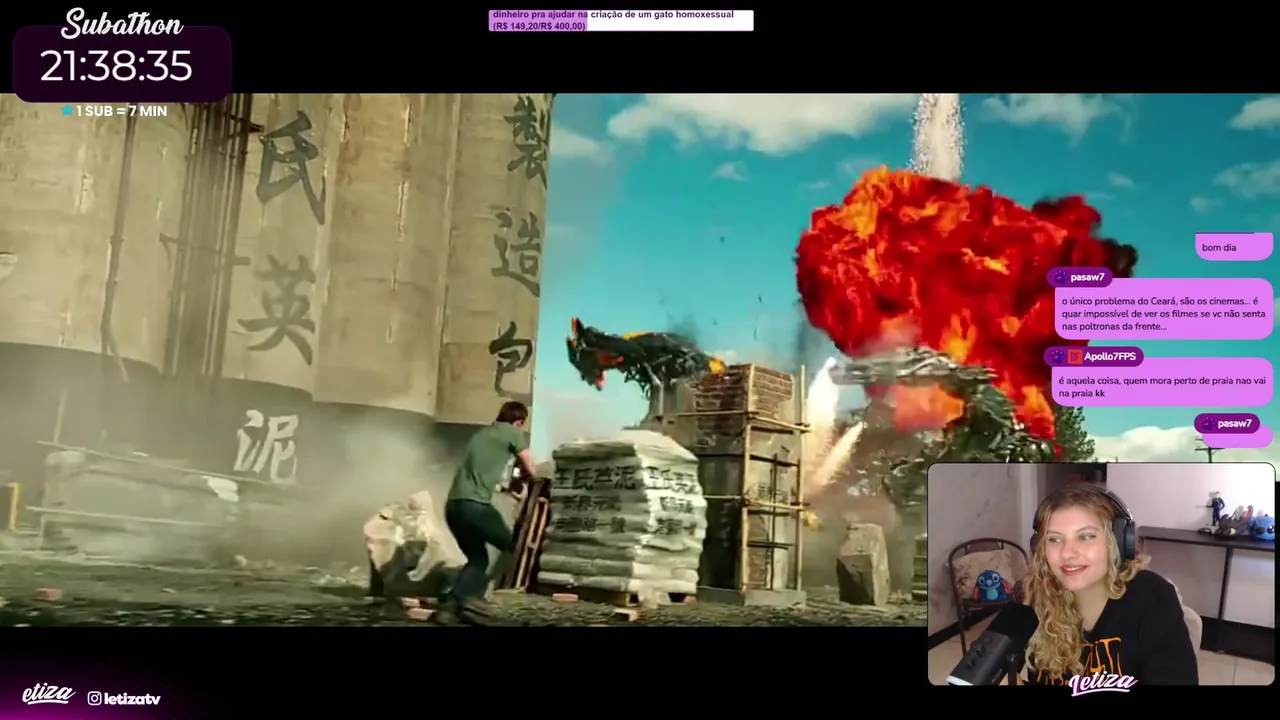The height and width of the screenshot is (720, 1280).
Task: Click the Subathon timer 21:38:35
Action: coord(116,66)
